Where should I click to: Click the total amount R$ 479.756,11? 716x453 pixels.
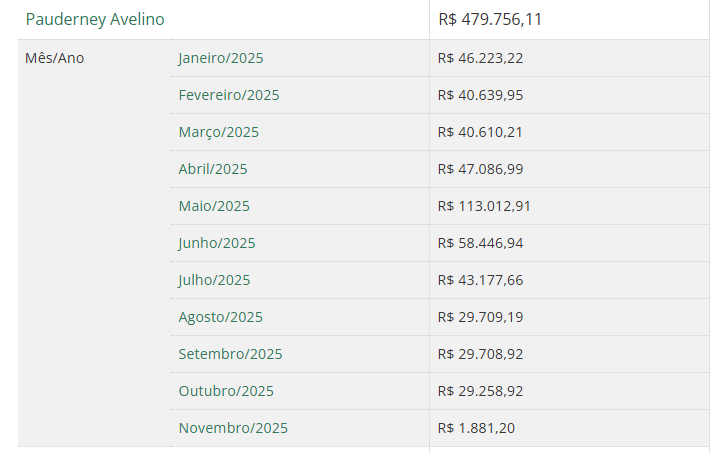point(490,19)
